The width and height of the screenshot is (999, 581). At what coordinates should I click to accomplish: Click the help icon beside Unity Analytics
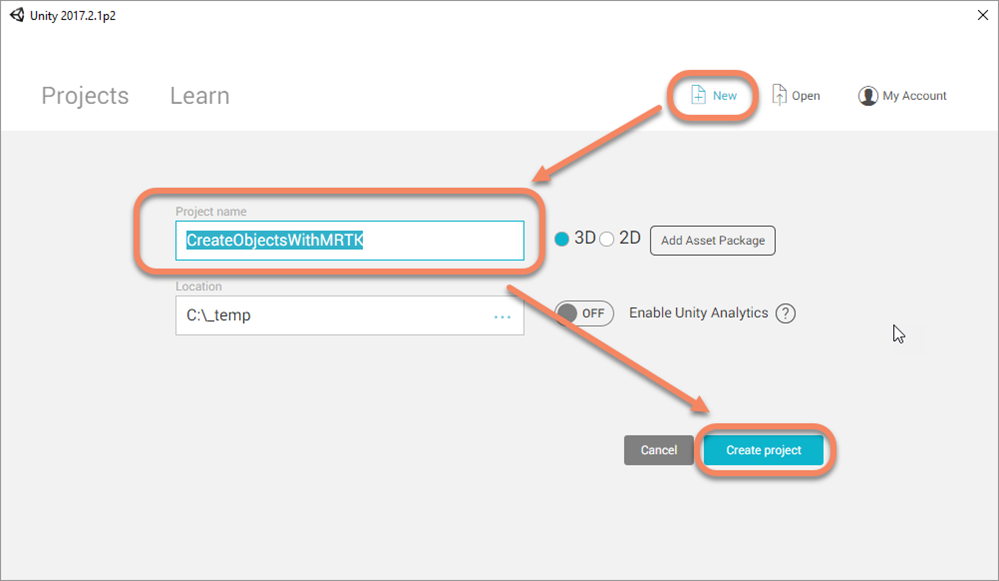[786, 313]
